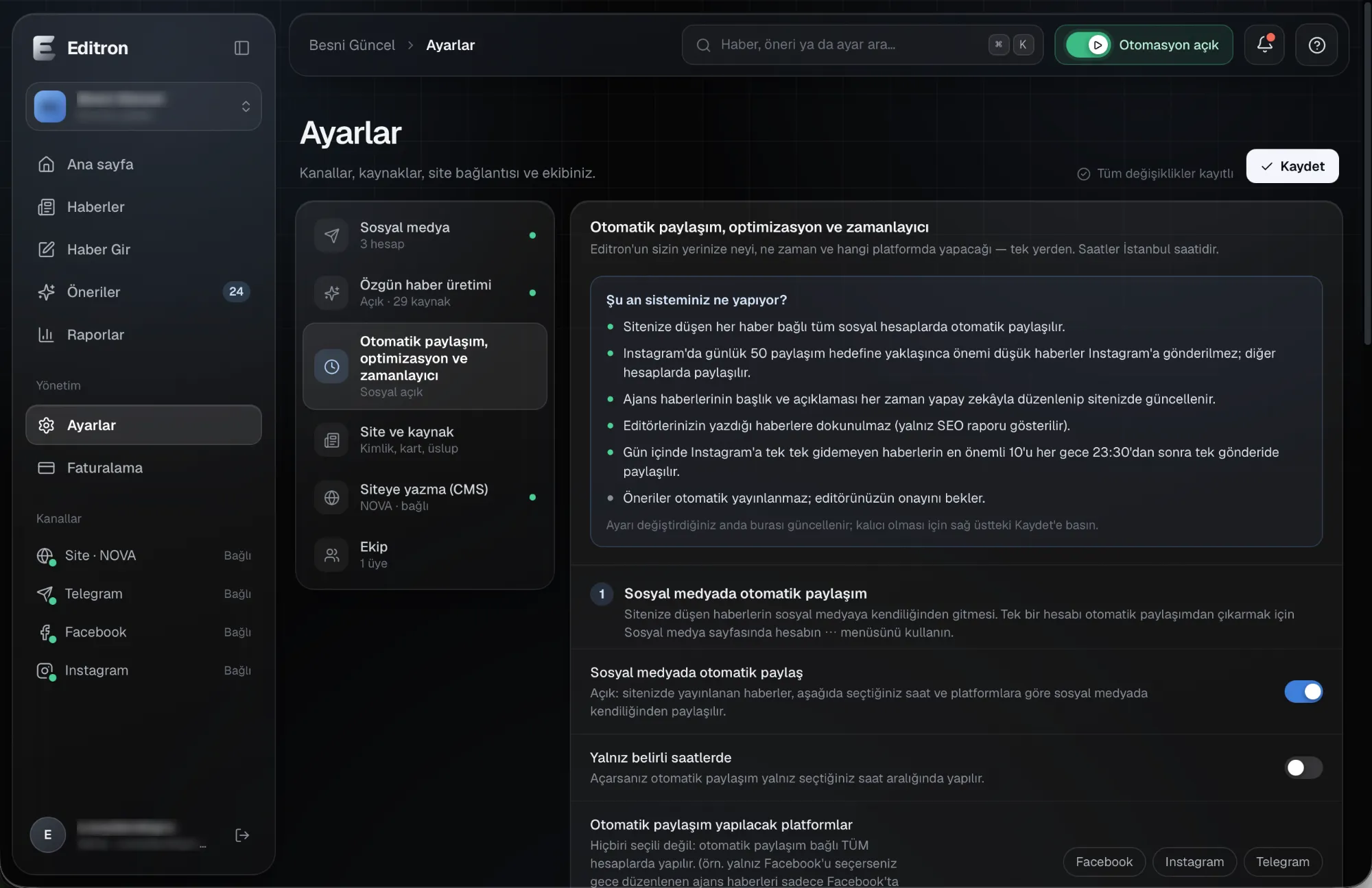This screenshot has width=1372, height=888.
Task: Click the clock icon of Otomatik paylaşım section
Action: coord(331,366)
